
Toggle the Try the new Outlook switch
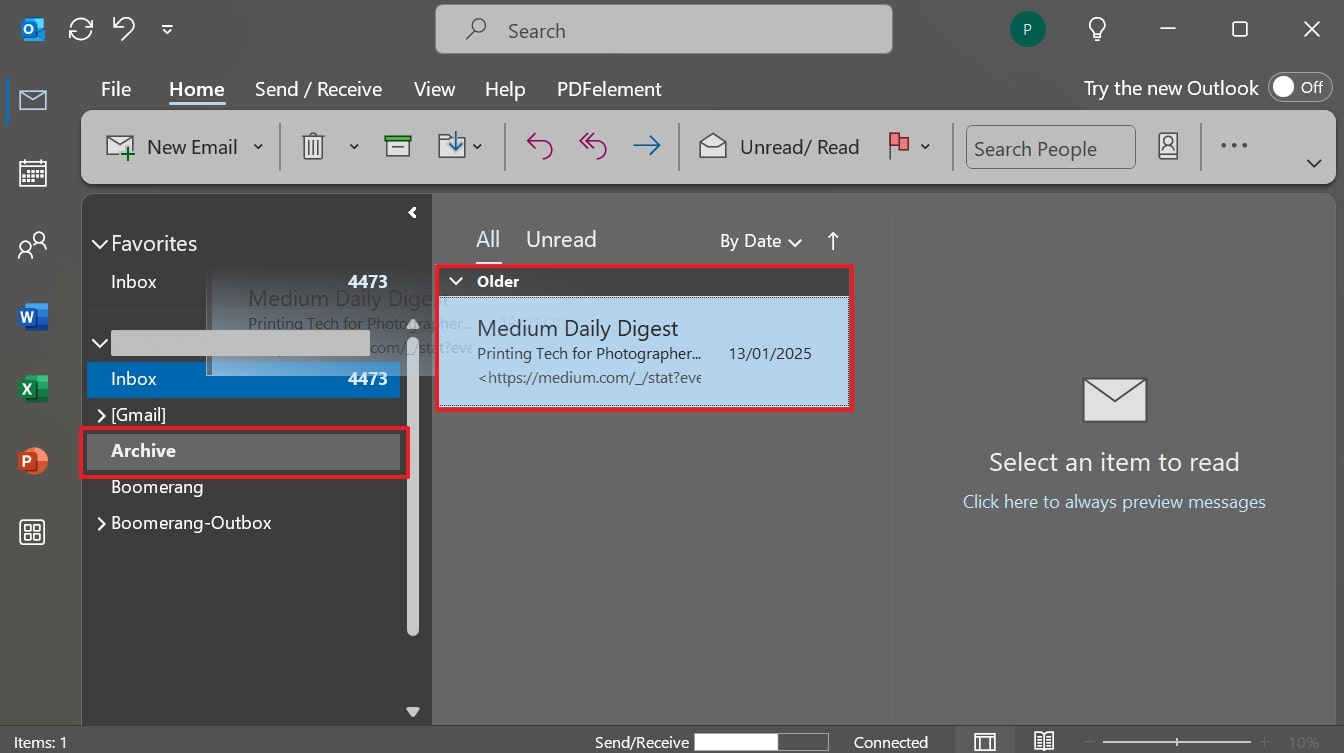1300,88
